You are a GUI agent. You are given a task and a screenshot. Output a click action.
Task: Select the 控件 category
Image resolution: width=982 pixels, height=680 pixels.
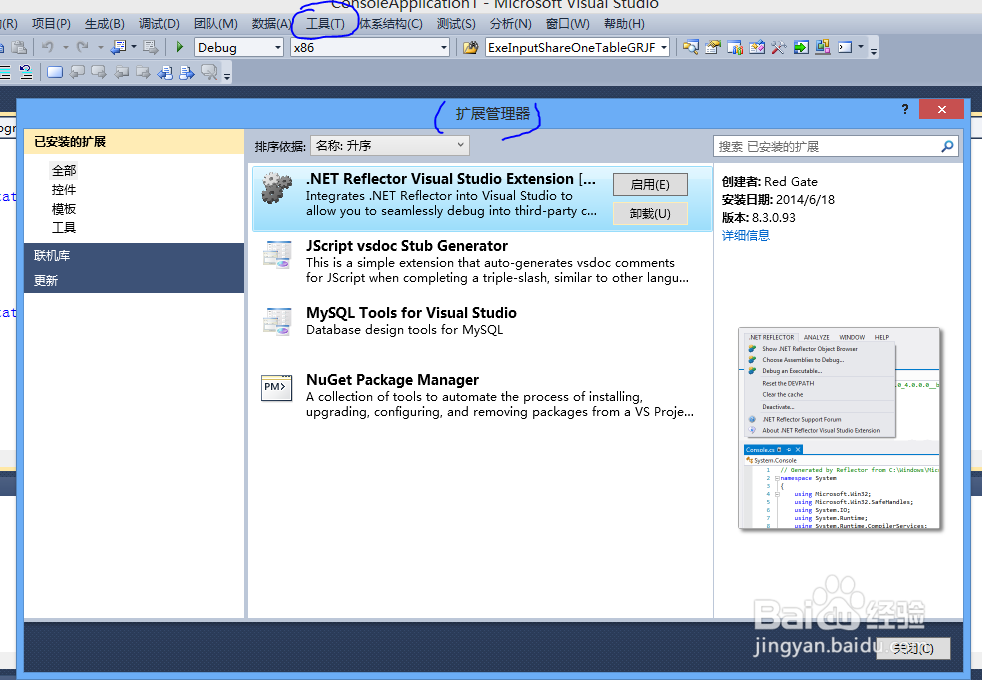[x=64, y=190]
